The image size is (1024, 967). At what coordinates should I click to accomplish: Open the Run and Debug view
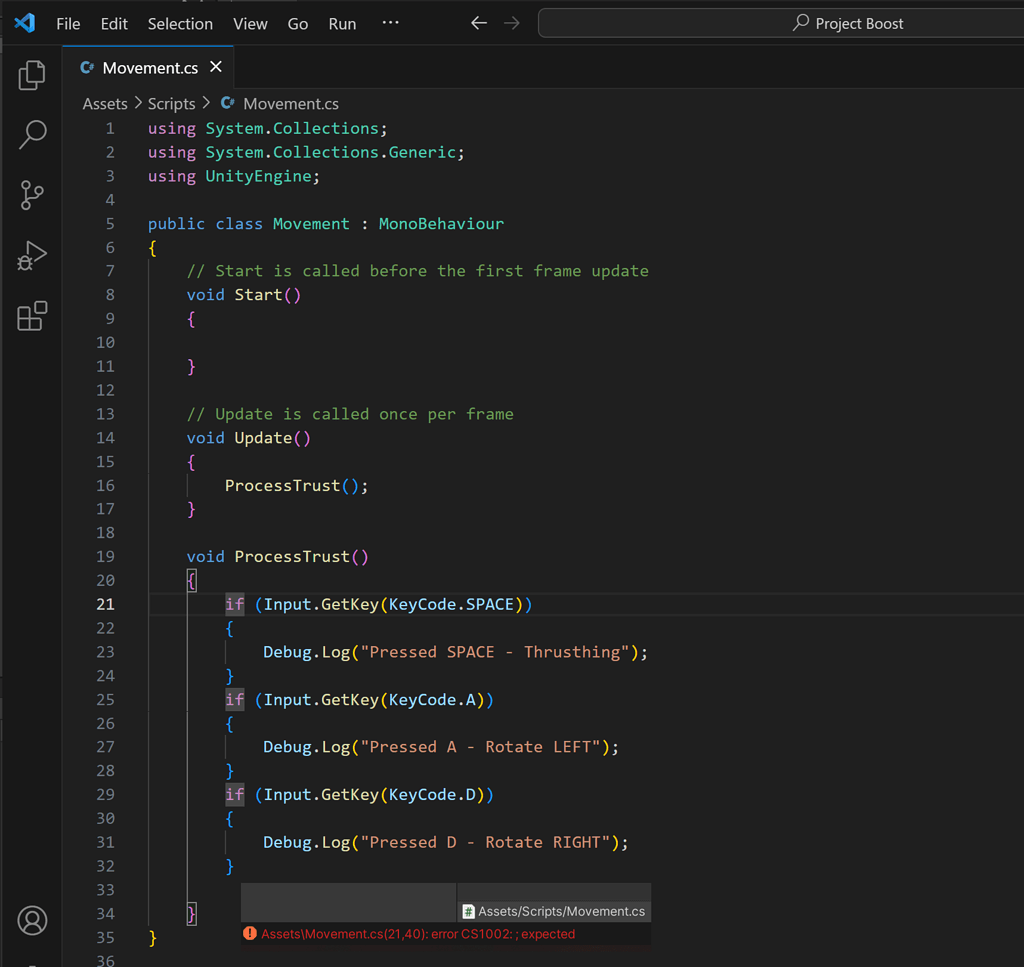click(x=32, y=256)
